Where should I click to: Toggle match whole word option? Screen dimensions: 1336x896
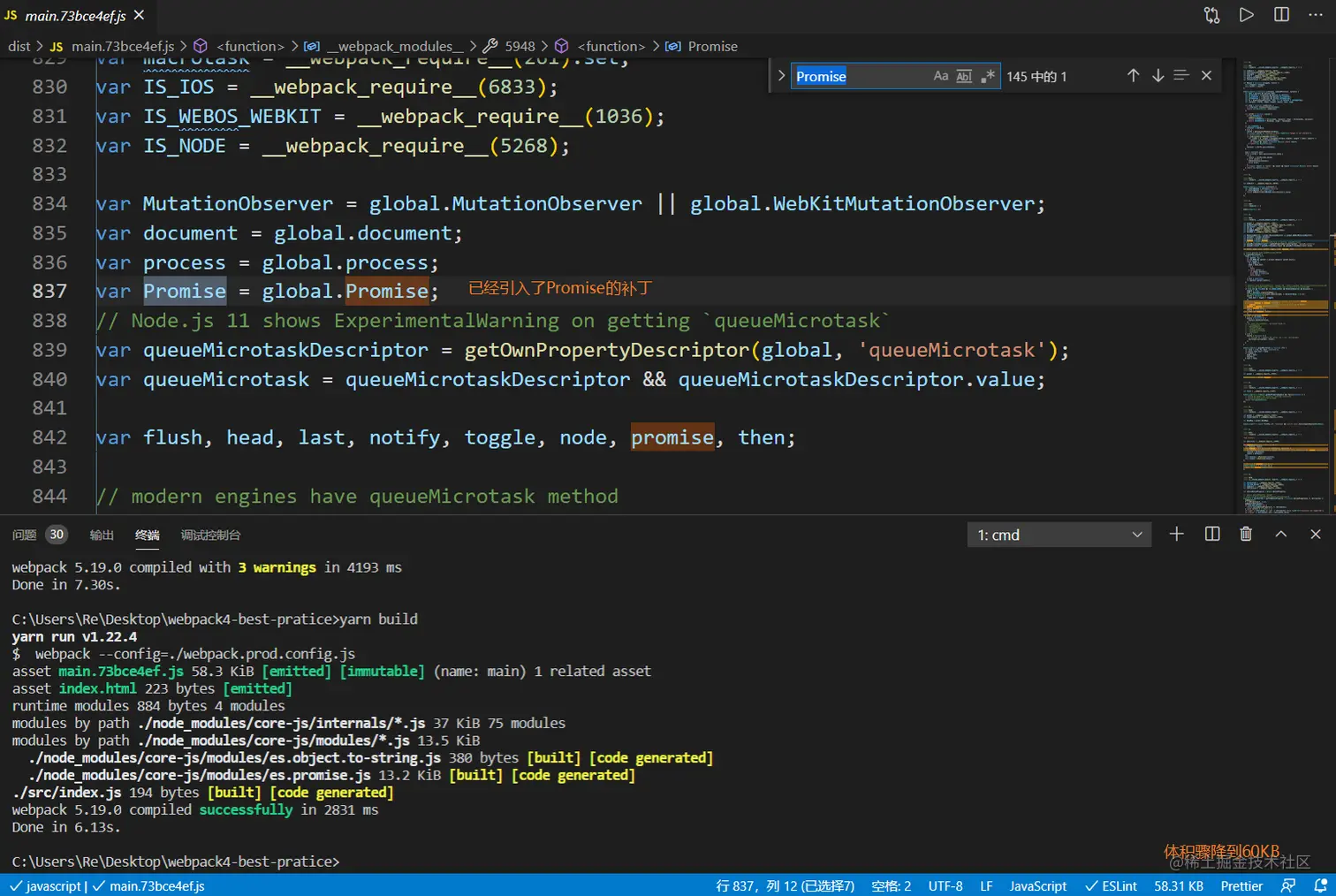(964, 76)
